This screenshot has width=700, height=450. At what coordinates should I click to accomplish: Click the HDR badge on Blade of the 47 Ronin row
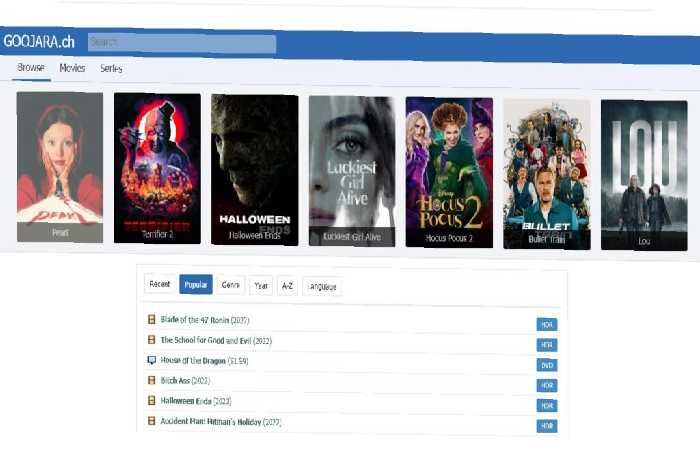pos(547,325)
